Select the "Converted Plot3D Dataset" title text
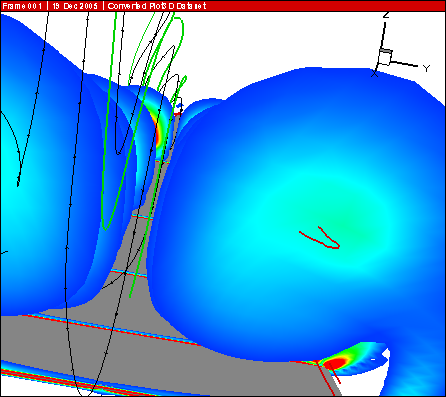This screenshot has height=397, width=446. coord(157,6)
